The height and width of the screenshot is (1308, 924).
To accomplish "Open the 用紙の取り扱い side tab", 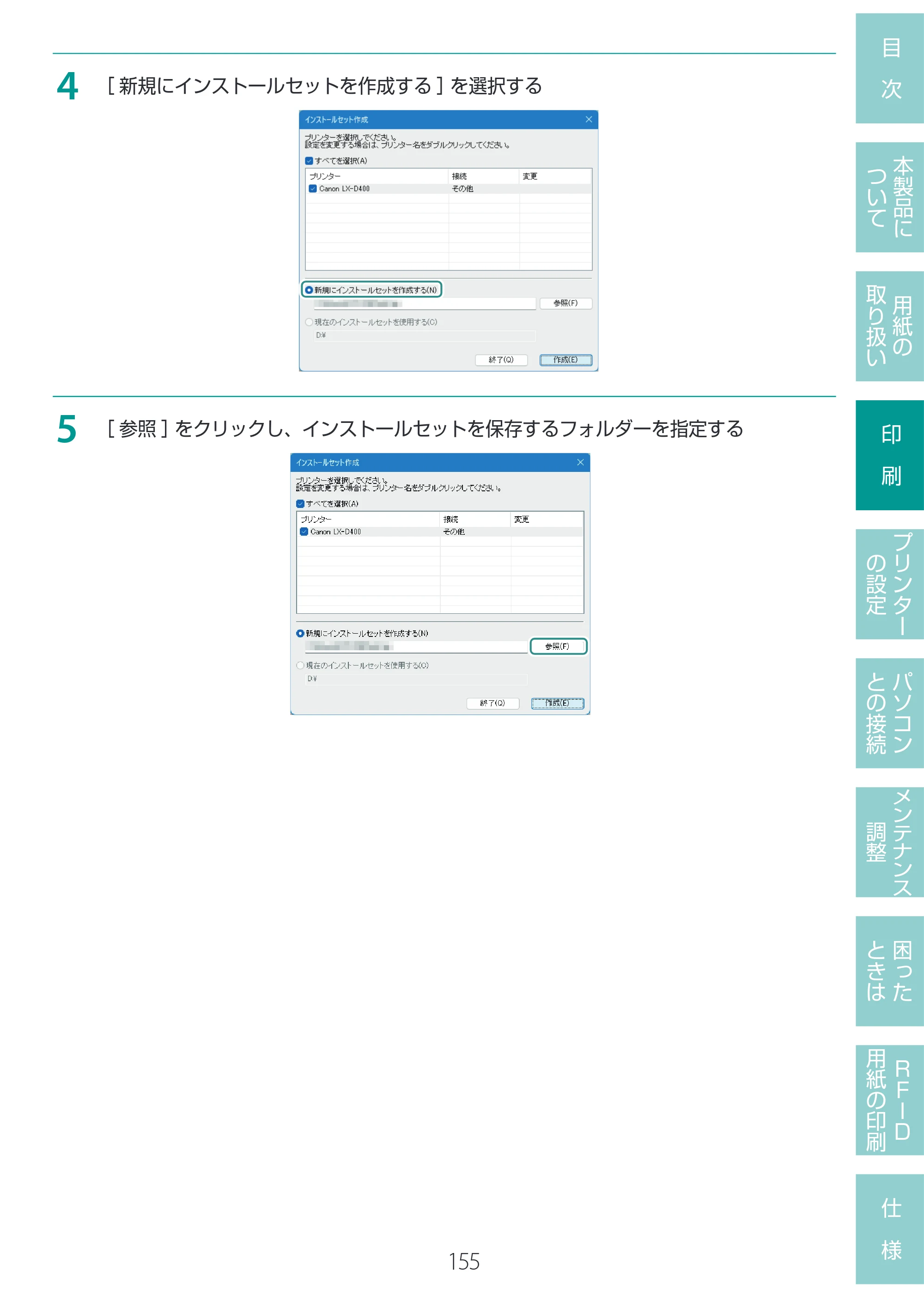I will pyautogui.click(x=889, y=326).
